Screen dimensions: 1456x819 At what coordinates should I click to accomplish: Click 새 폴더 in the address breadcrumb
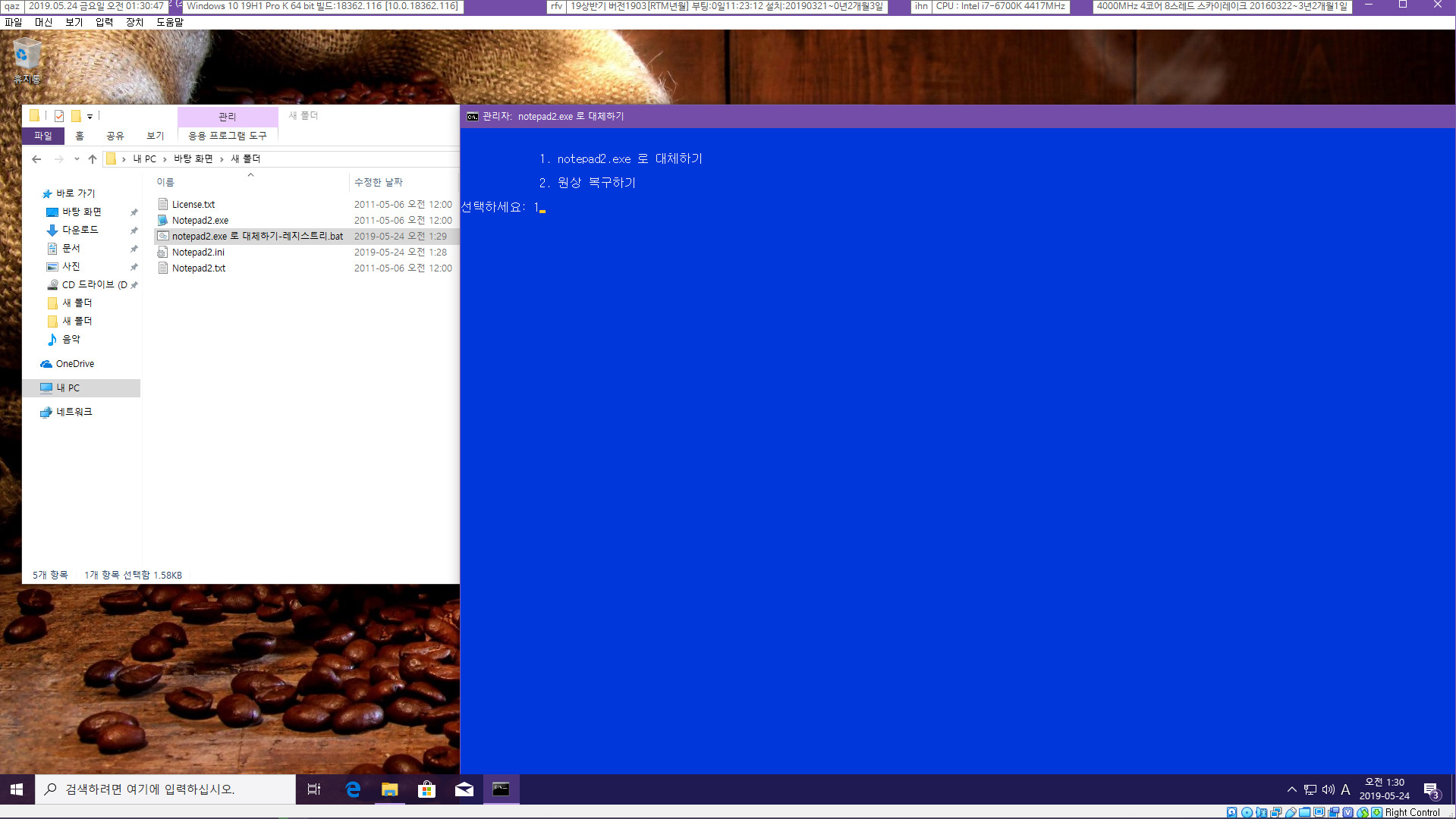click(245, 159)
